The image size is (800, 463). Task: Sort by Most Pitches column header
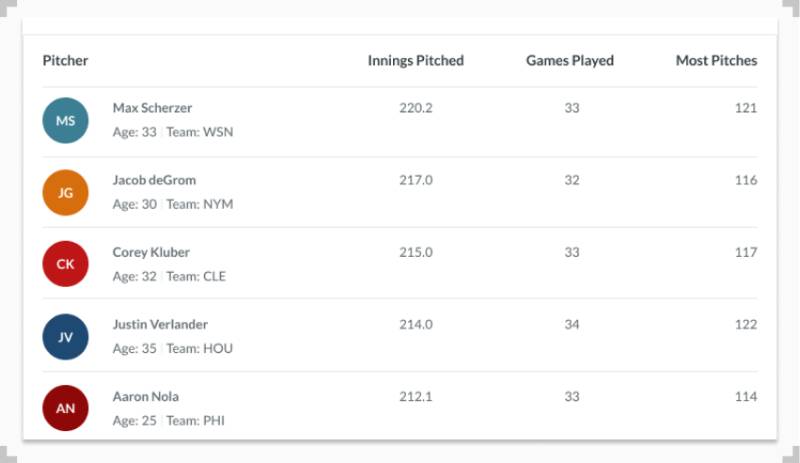click(716, 60)
